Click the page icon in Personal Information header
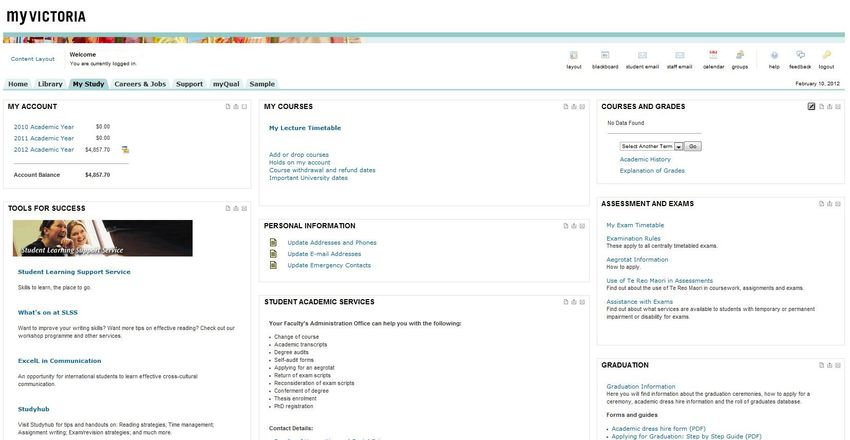The image size is (850, 440). 566,226
